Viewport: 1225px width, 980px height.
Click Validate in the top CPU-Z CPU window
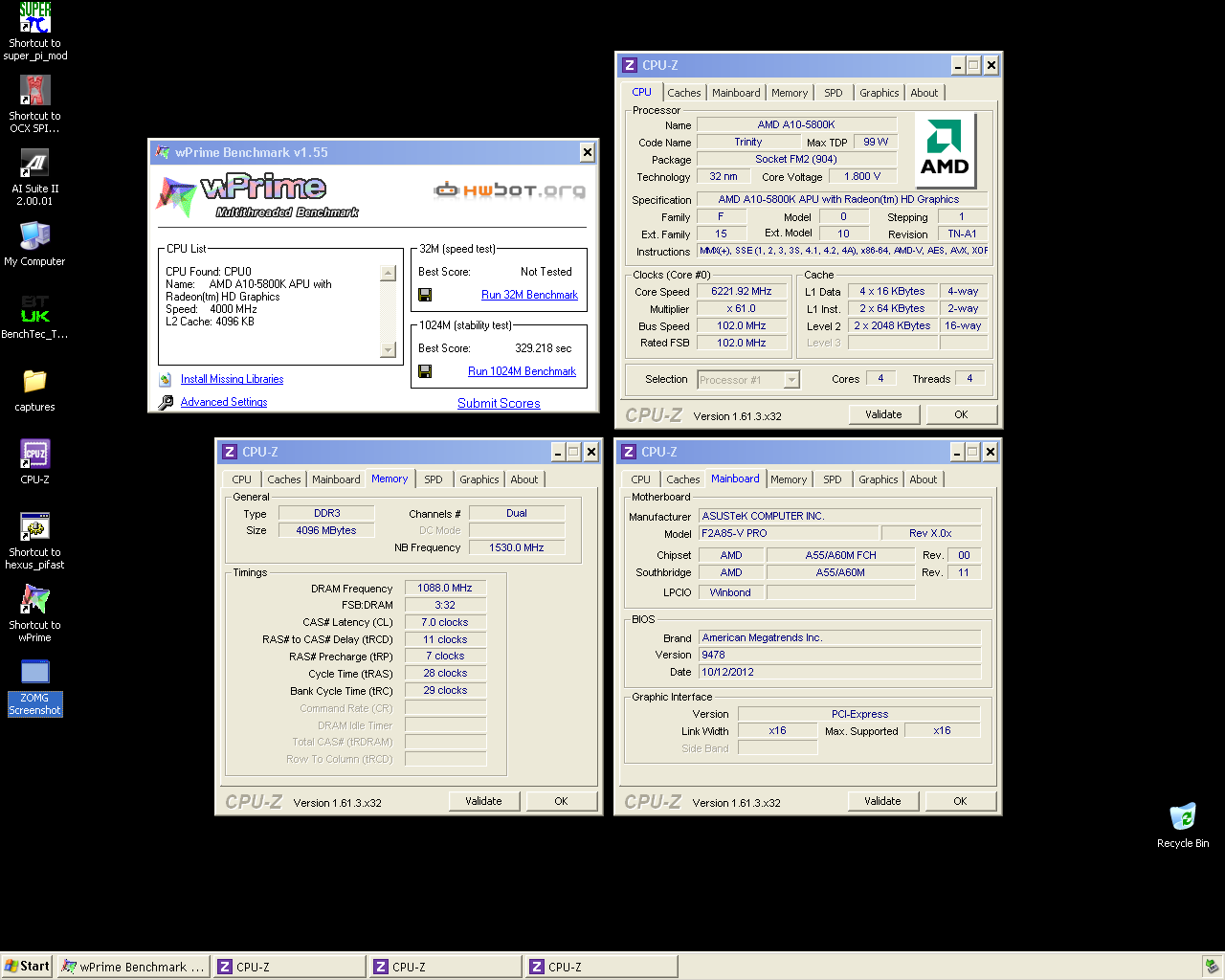[x=884, y=414]
